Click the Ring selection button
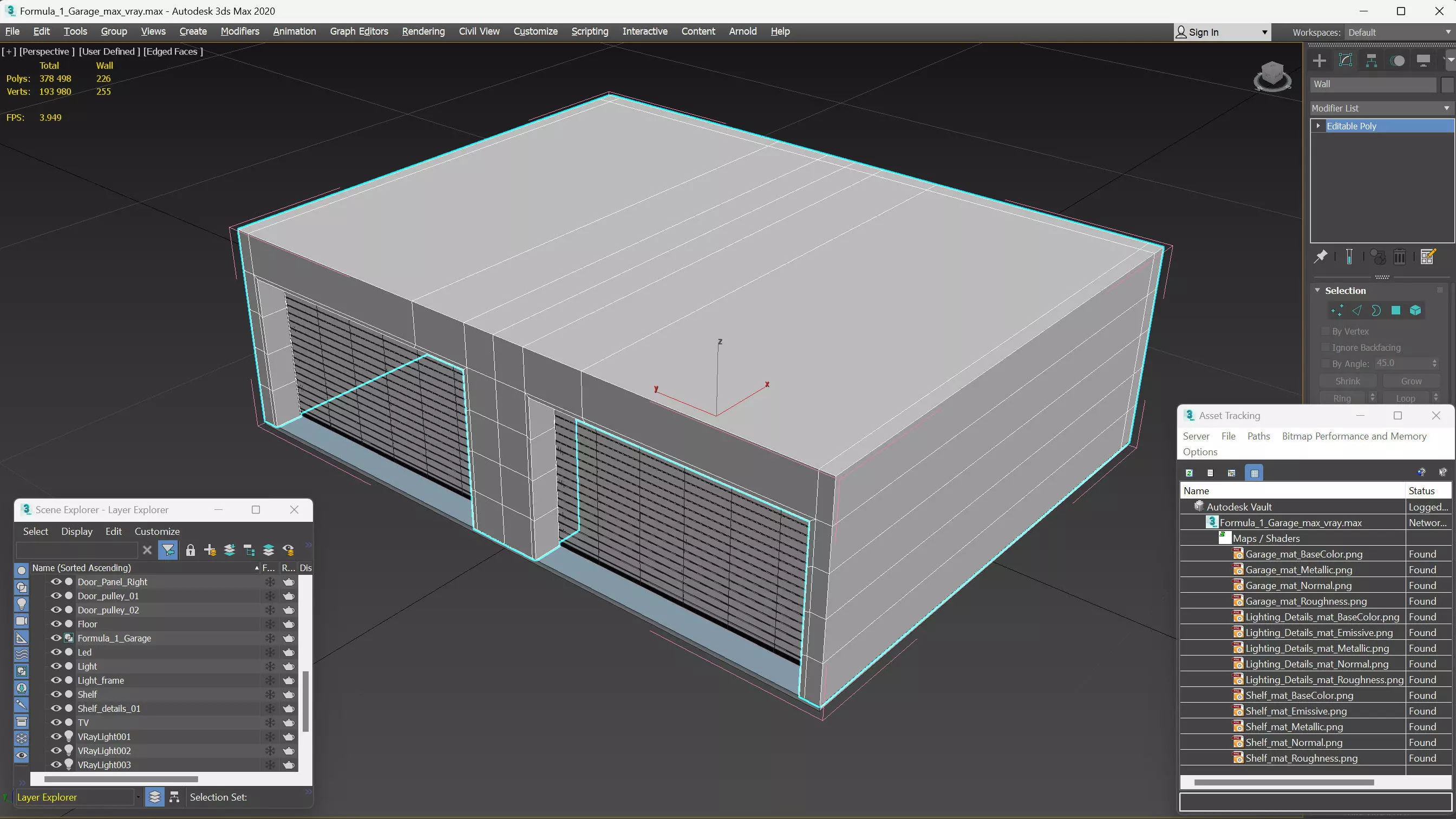The width and height of the screenshot is (1456, 819). point(1342,398)
